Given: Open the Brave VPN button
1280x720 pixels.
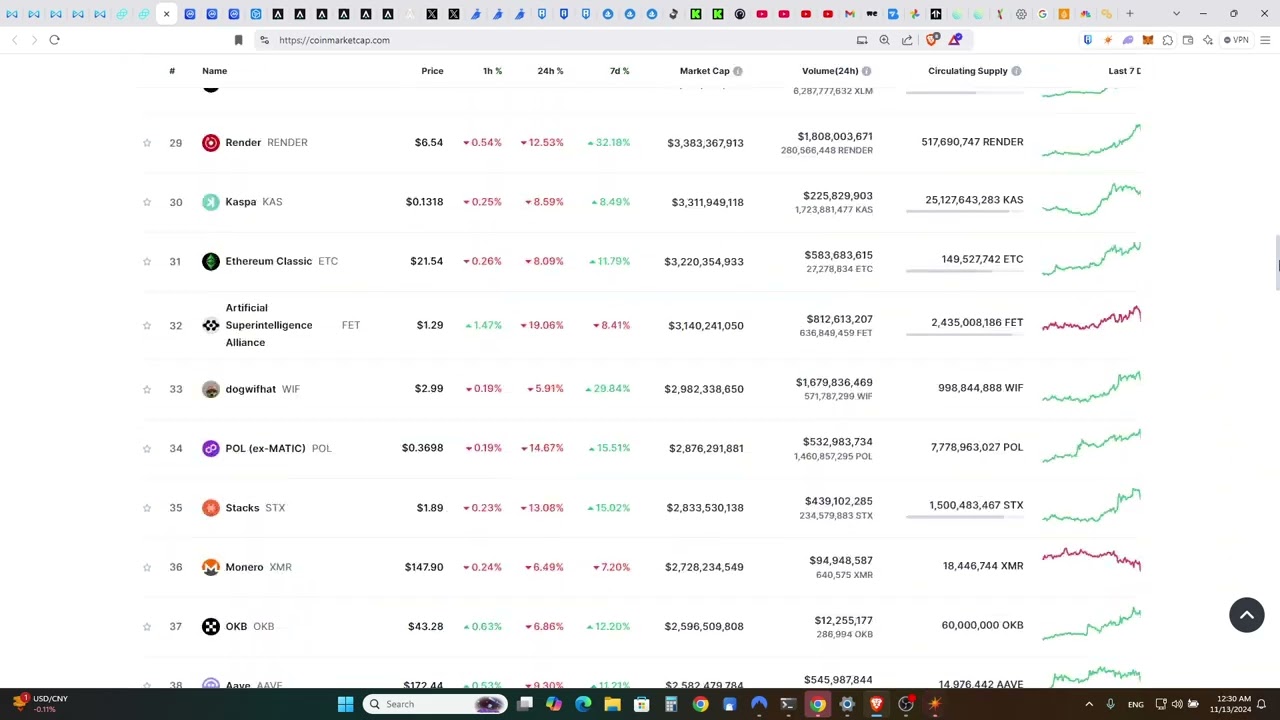Looking at the screenshot, I should (x=1237, y=40).
